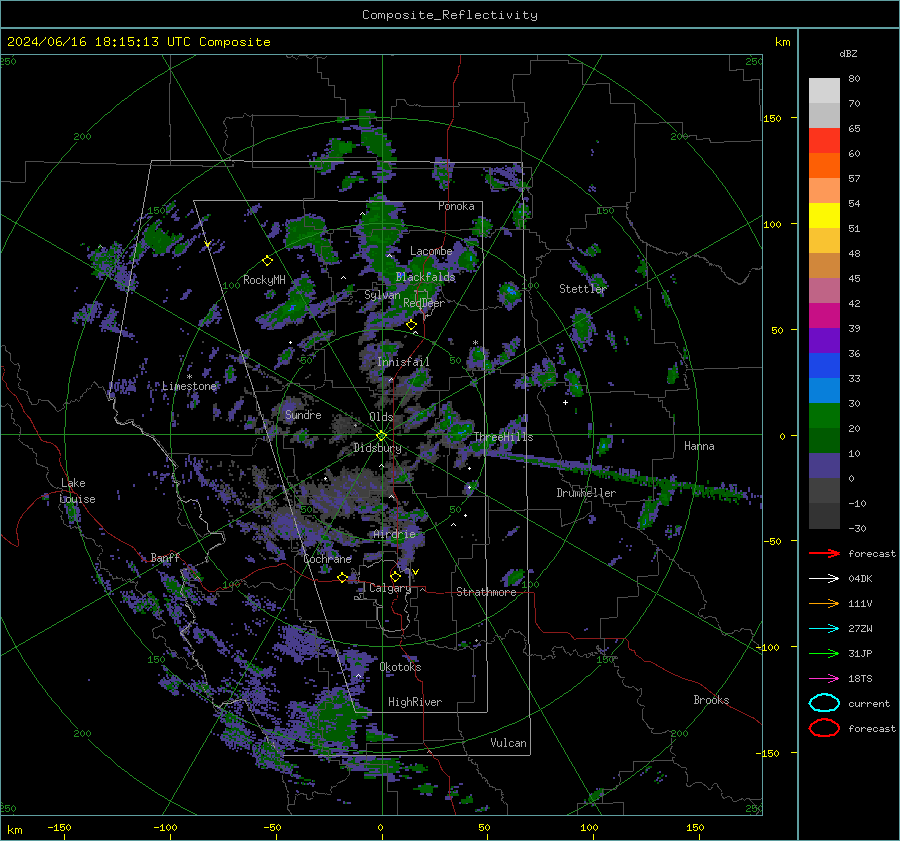Click the Lacombe city label

(431, 251)
